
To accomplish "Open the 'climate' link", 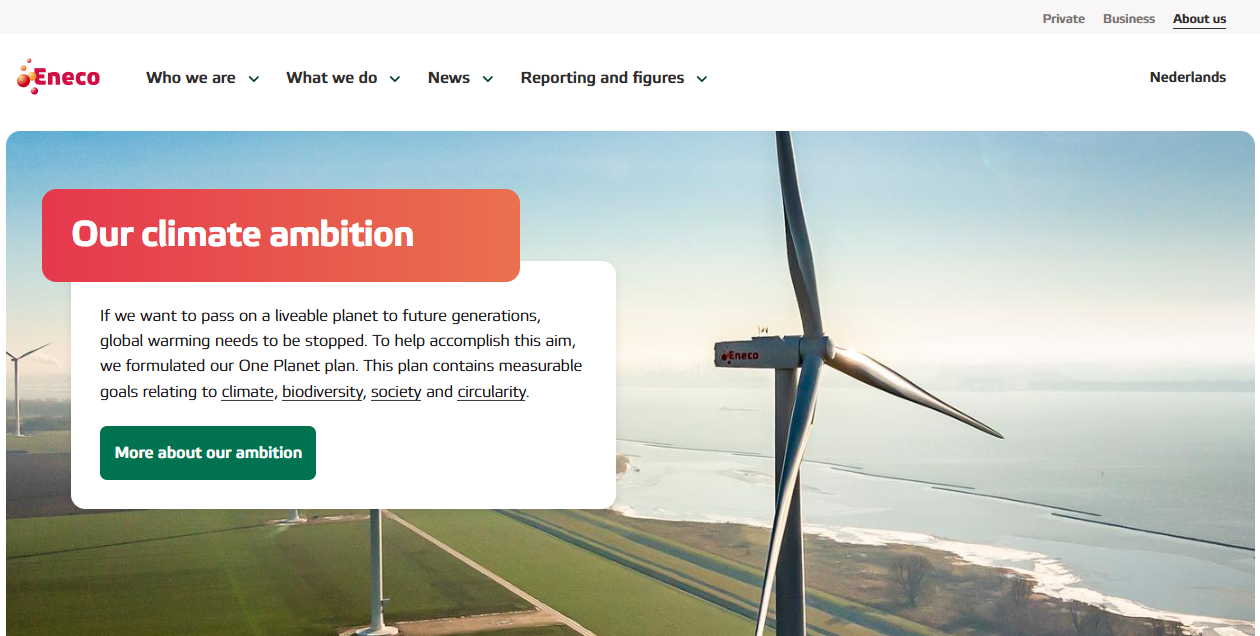I will coord(247,391).
